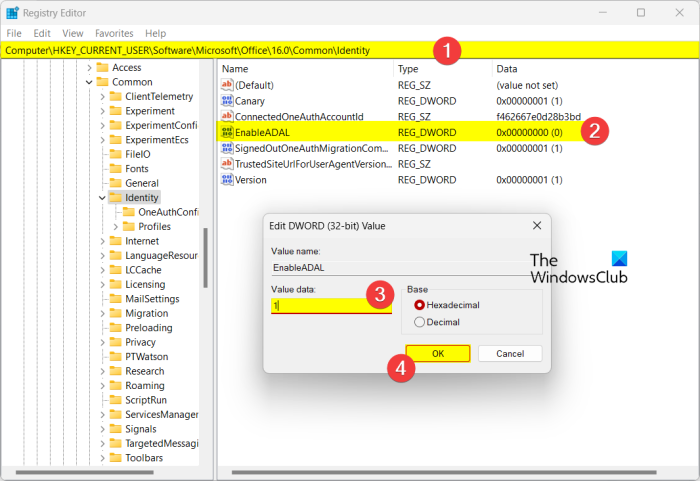Screen dimensions: 700x481
Task: Click the registry path address bar
Action: point(350,50)
